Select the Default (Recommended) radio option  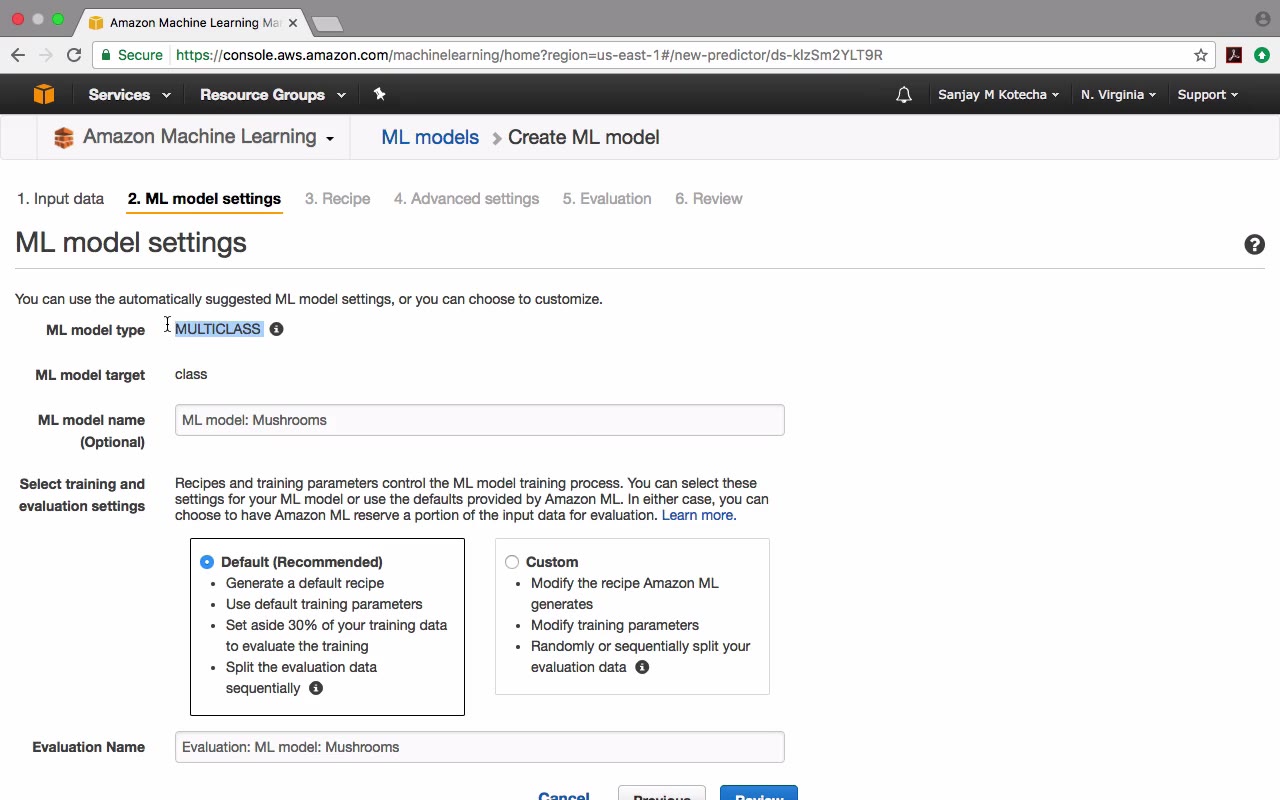click(207, 562)
